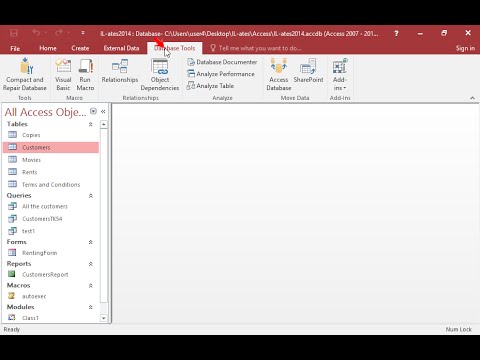Viewport: 480px width, 360px height.
Task: Click the Tell me what you want field
Action: click(x=256, y=48)
